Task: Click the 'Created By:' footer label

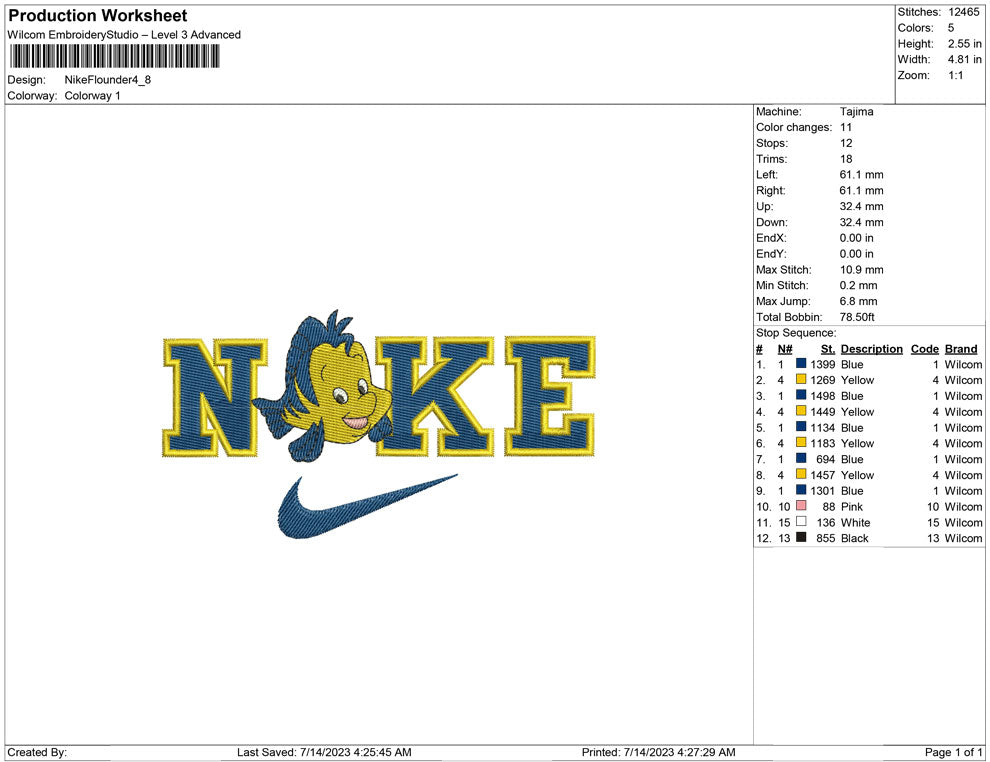Action: point(37,752)
